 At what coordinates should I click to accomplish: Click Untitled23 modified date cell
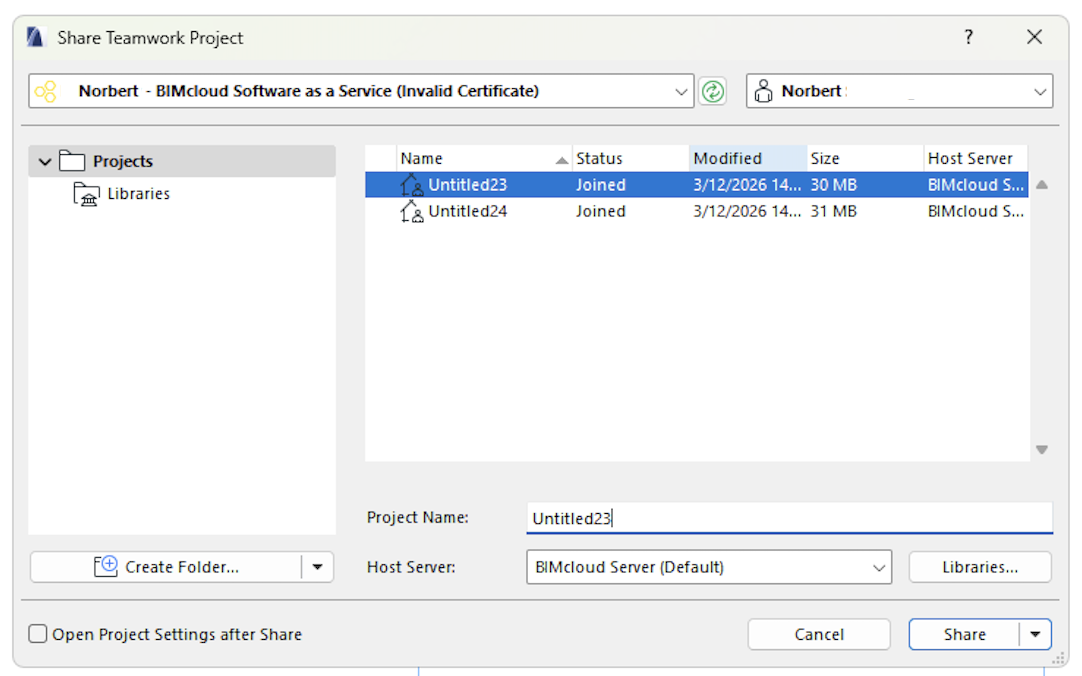click(747, 185)
